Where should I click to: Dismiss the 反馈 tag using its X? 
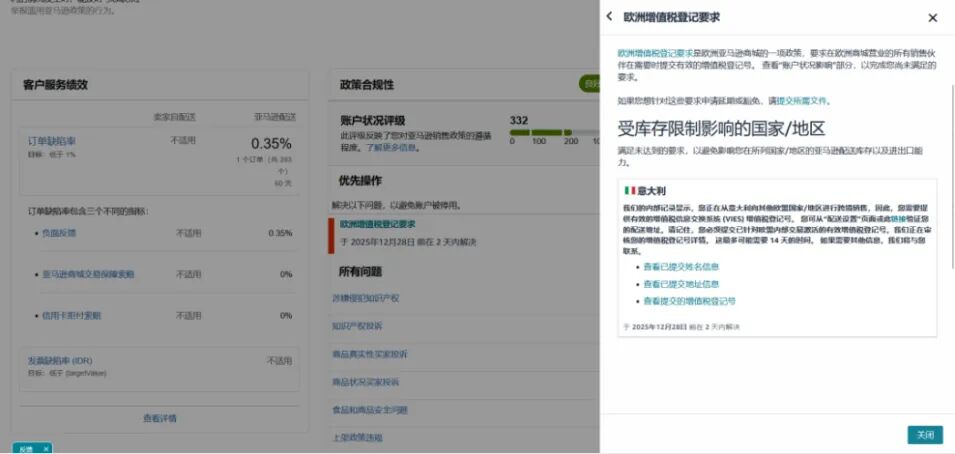46,449
